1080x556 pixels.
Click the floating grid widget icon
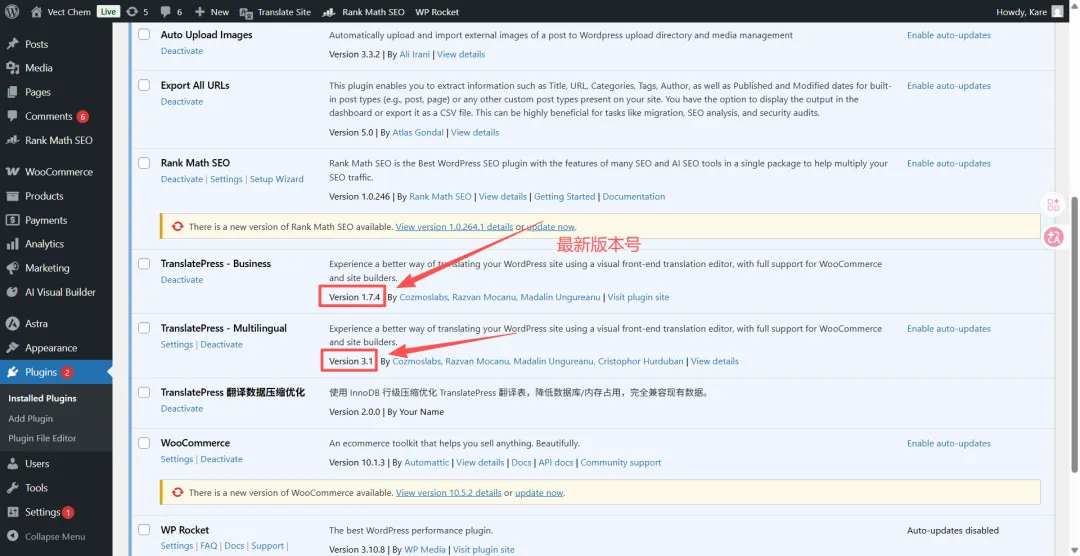(x=1053, y=205)
